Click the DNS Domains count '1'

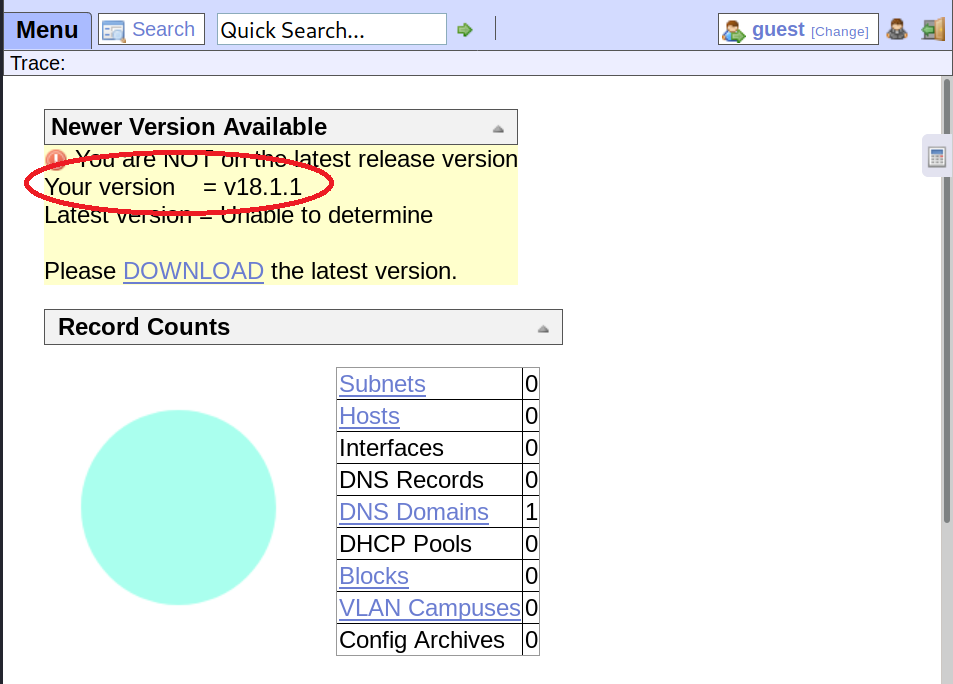click(531, 512)
